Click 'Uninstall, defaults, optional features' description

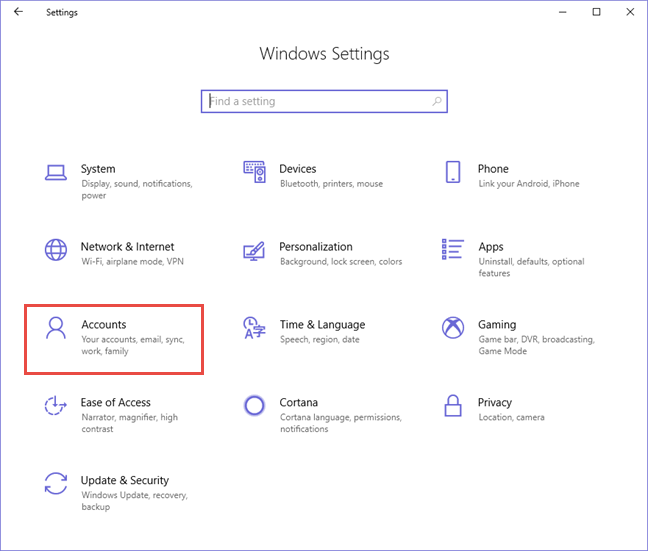click(x=531, y=267)
